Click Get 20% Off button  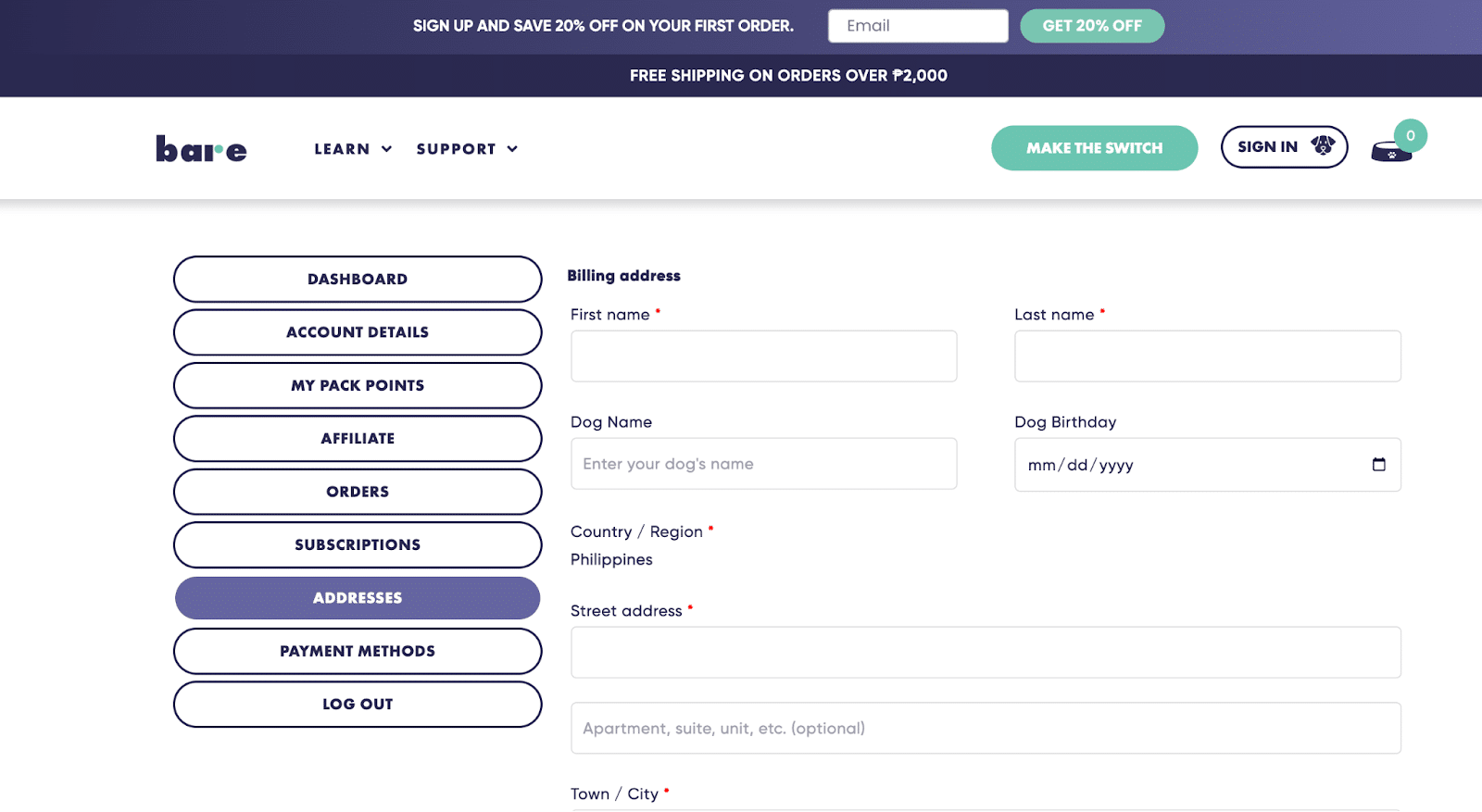pos(1091,26)
